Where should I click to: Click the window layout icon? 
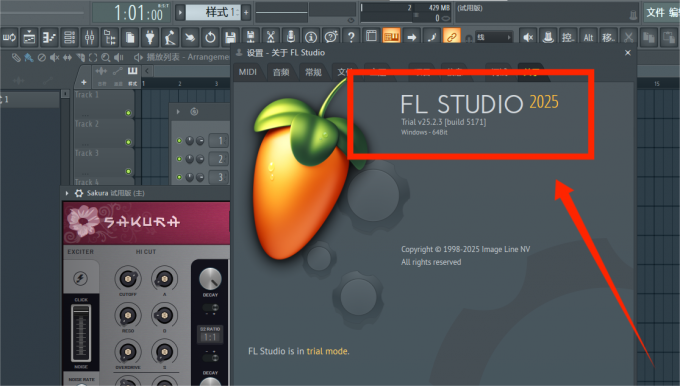(x=371, y=36)
